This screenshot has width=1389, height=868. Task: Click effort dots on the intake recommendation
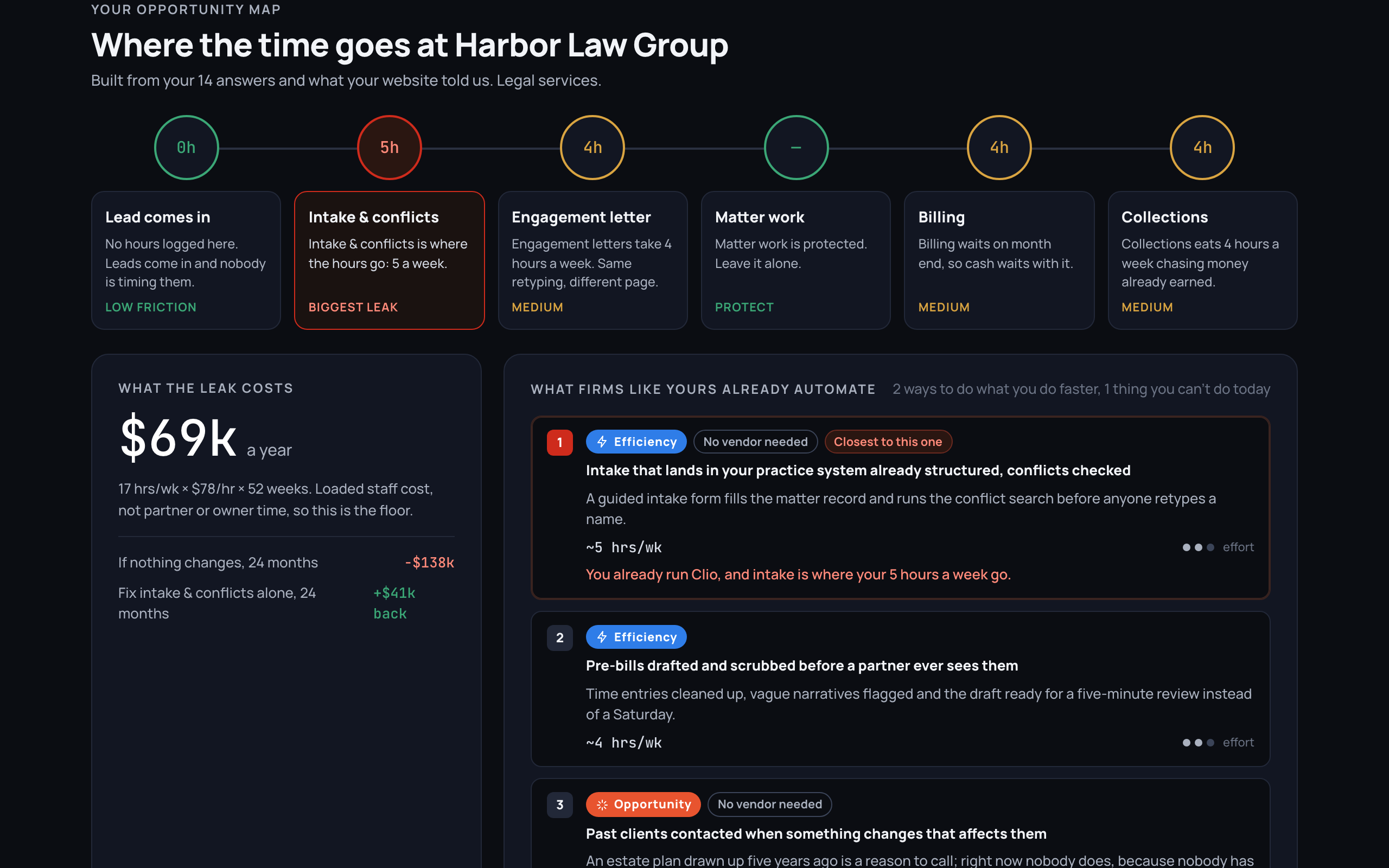point(1198,547)
